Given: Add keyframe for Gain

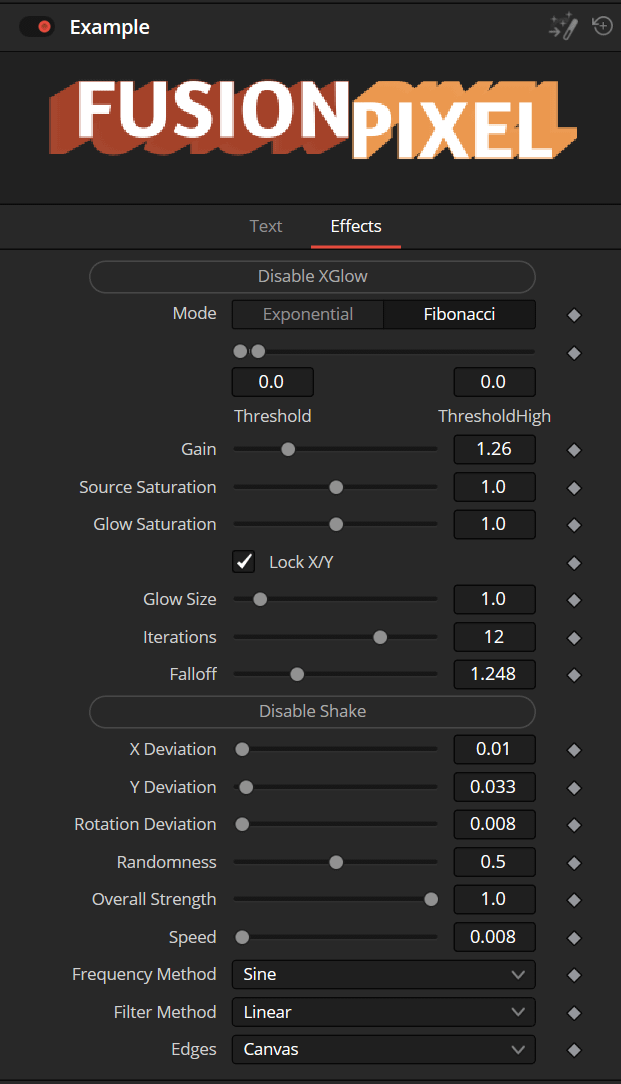Looking at the screenshot, I should point(574,450).
